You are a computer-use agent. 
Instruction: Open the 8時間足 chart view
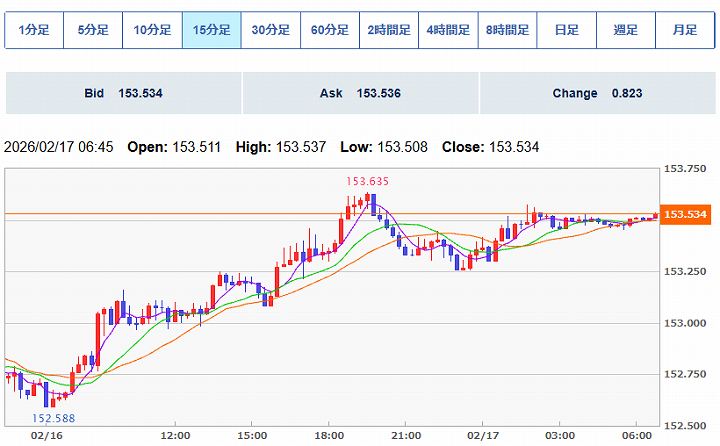(507, 30)
